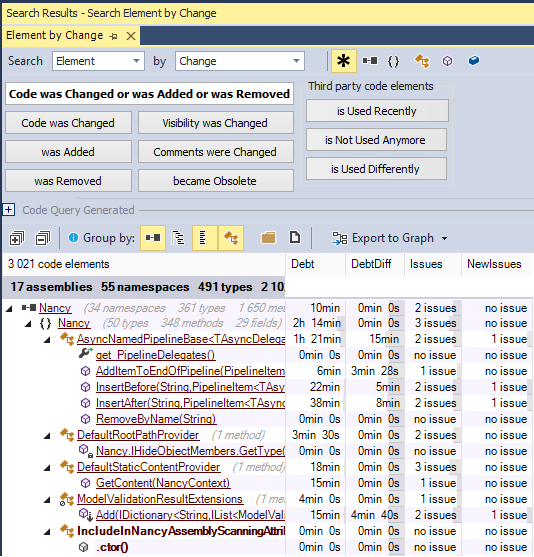Collapse the DefaultRootPathProvider tree node
Screen dimensions: 534x557
pos(47,436)
